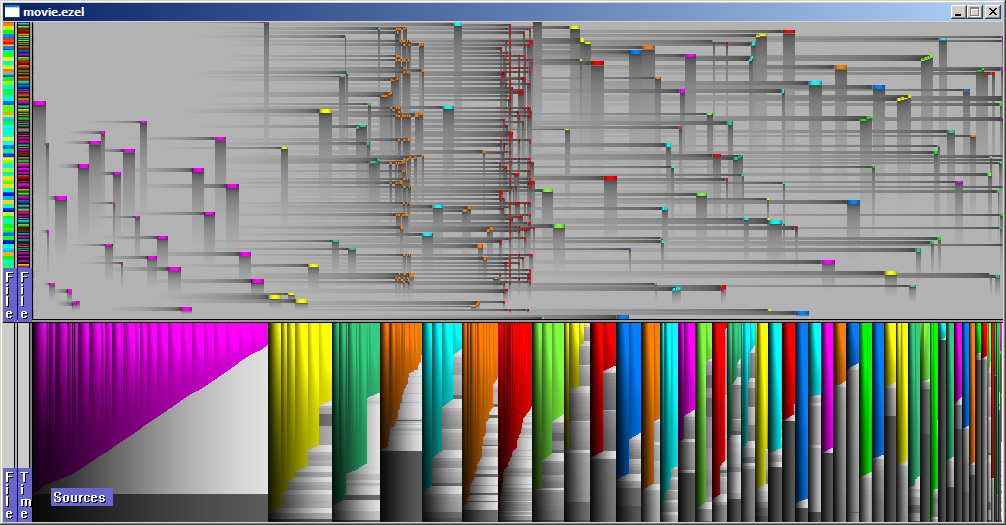Maximize the movie.ezel window

pos(975,11)
